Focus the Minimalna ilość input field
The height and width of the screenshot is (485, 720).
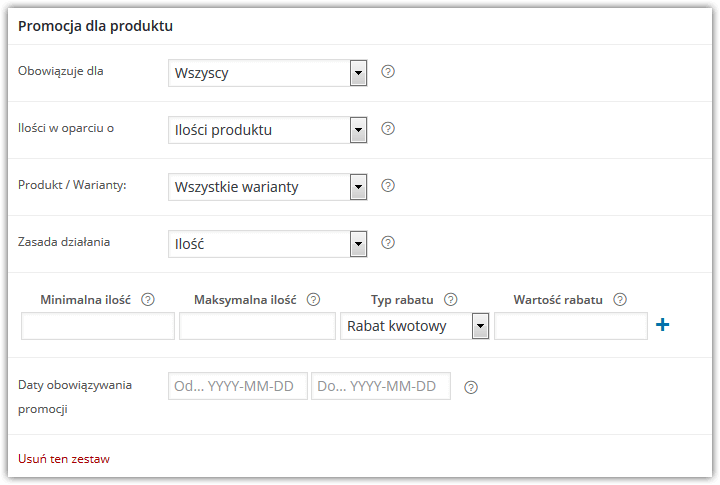[x=98, y=326]
